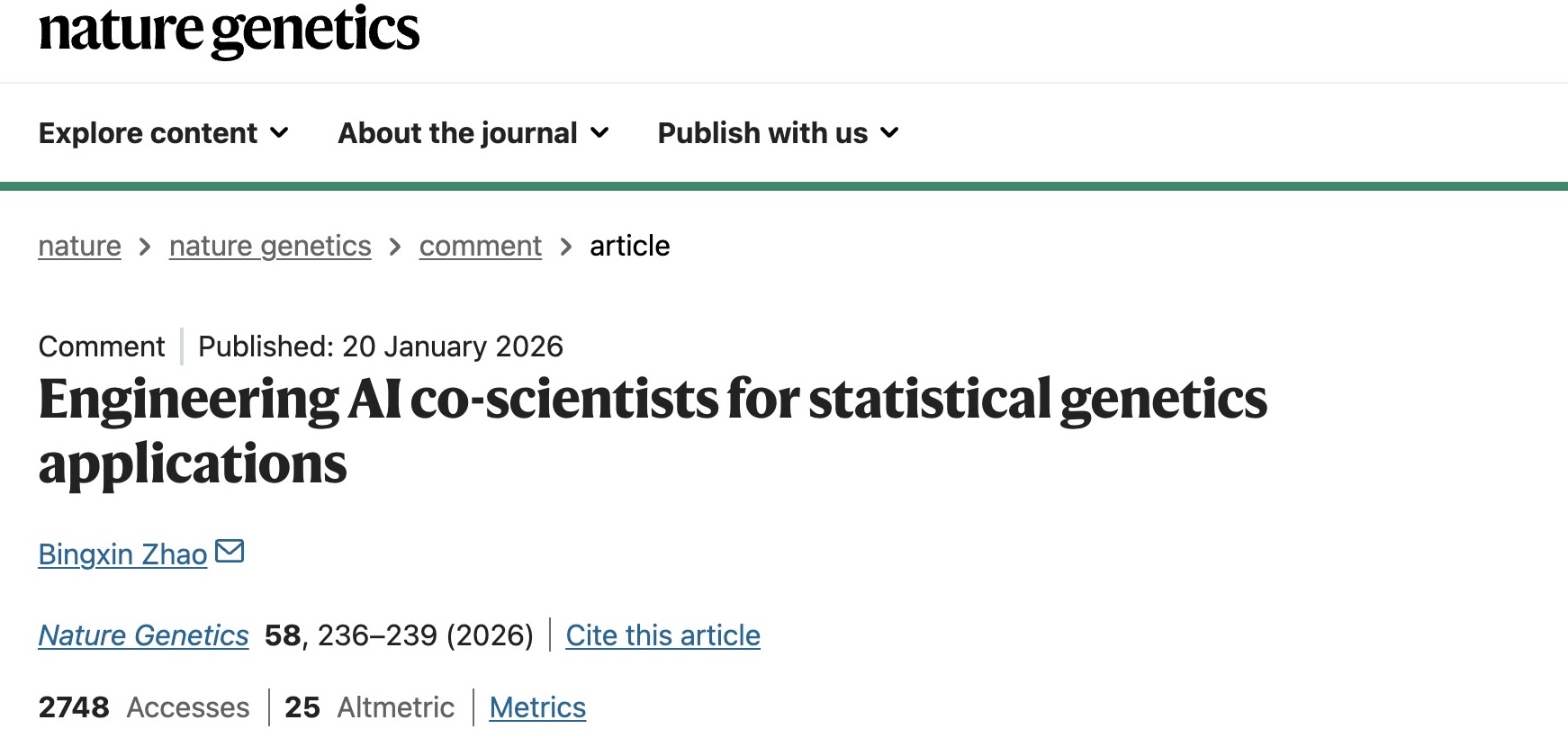This screenshot has height=756, width=1568.
Task: Open the Nature Genetics journal homepage link
Action: tap(143, 635)
